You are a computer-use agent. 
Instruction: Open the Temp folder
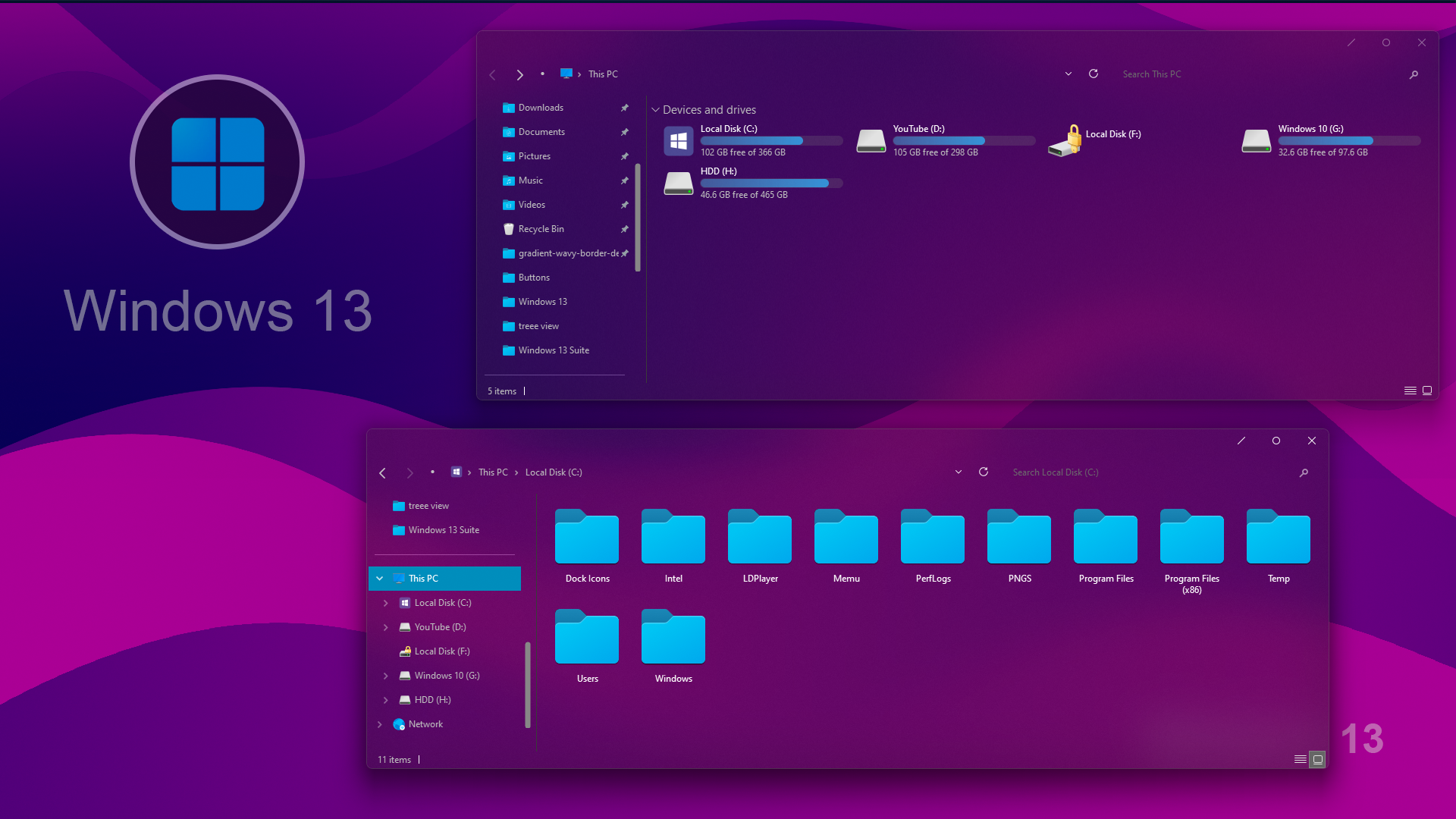1279,546
